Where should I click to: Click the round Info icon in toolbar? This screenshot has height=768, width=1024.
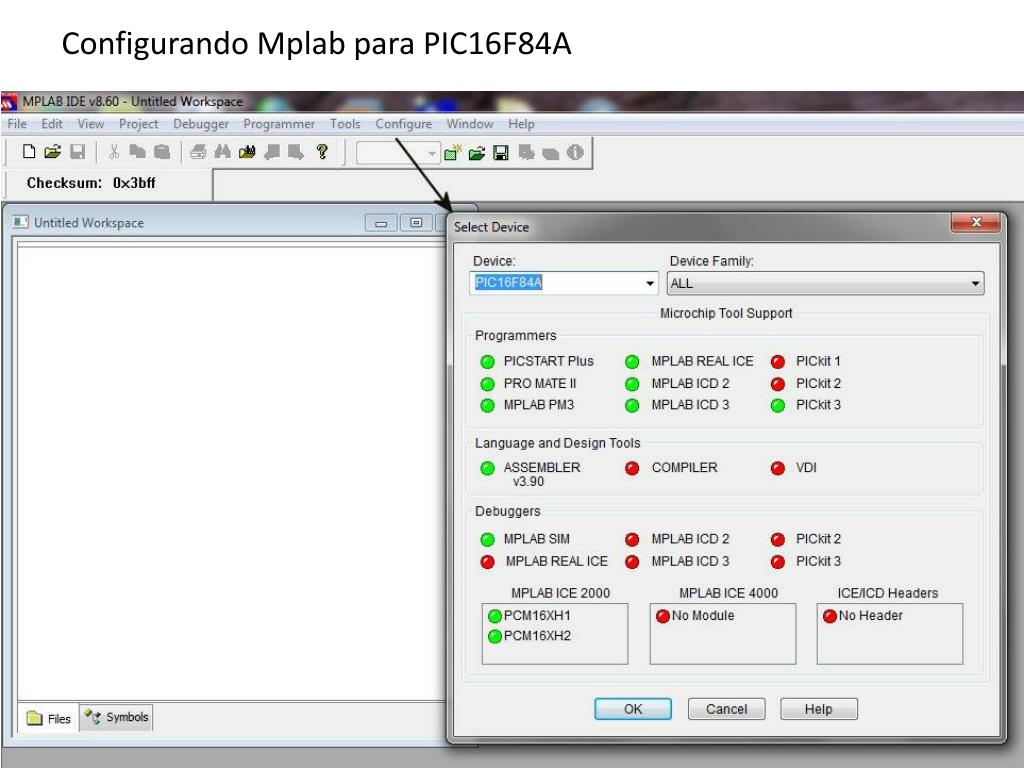point(575,152)
